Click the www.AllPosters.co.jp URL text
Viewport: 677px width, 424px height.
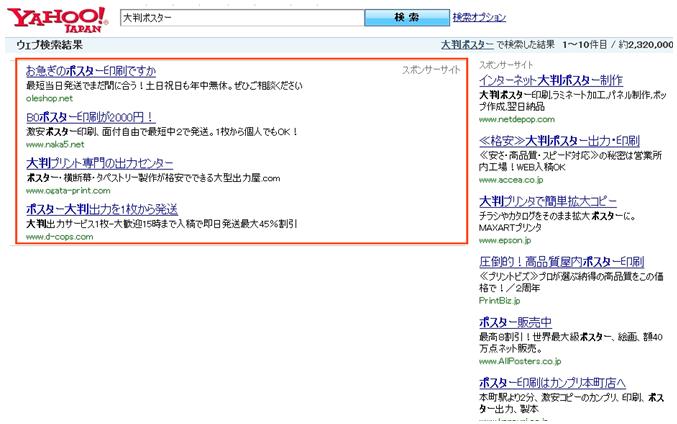pyautogui.click(x=520, y=361)
